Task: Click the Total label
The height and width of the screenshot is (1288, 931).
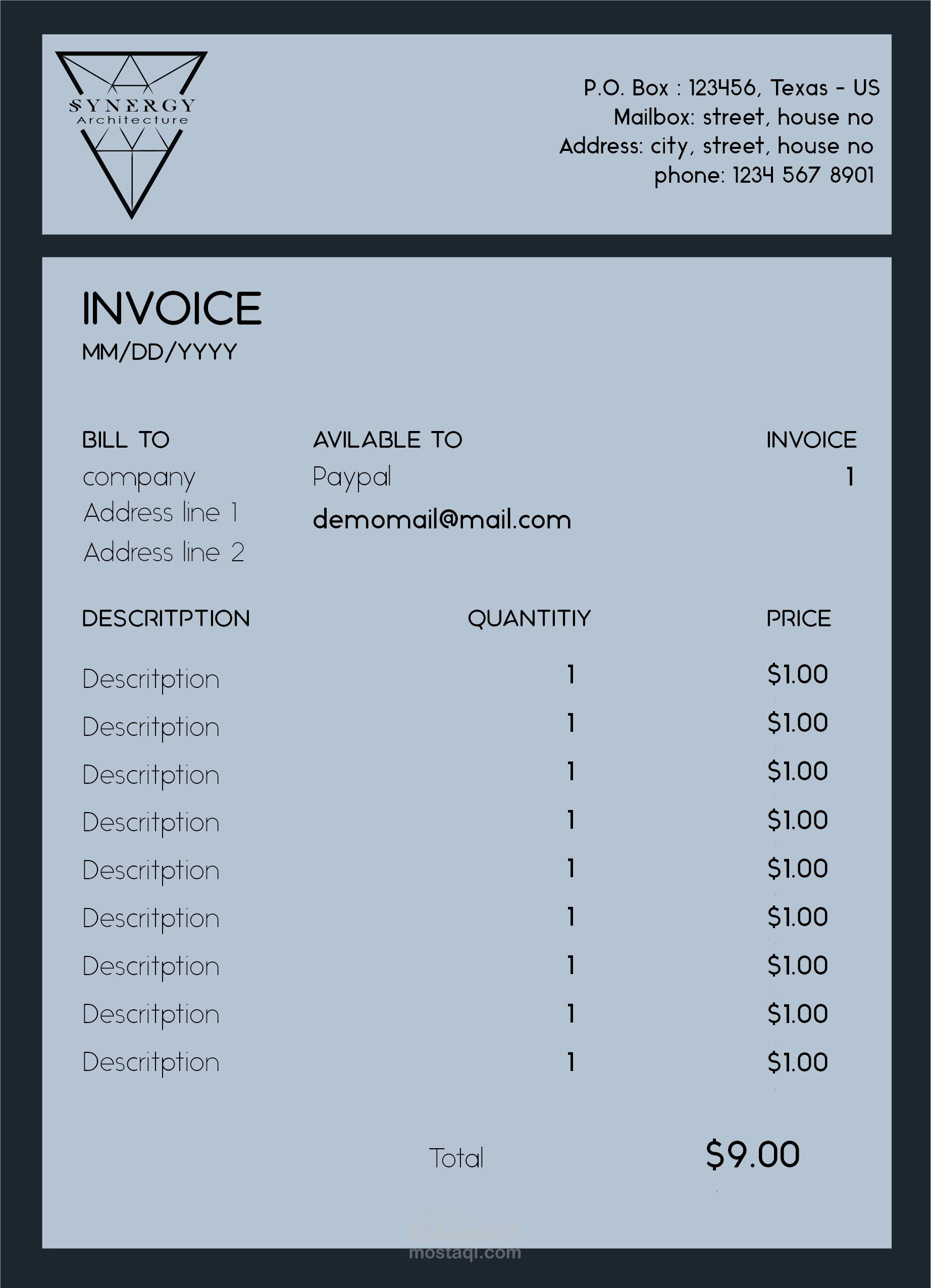Action: pos(456,1158)
